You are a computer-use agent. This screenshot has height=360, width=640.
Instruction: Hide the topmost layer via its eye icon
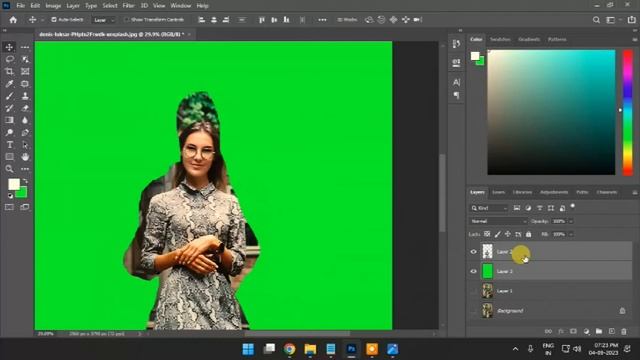pos(473,252)
